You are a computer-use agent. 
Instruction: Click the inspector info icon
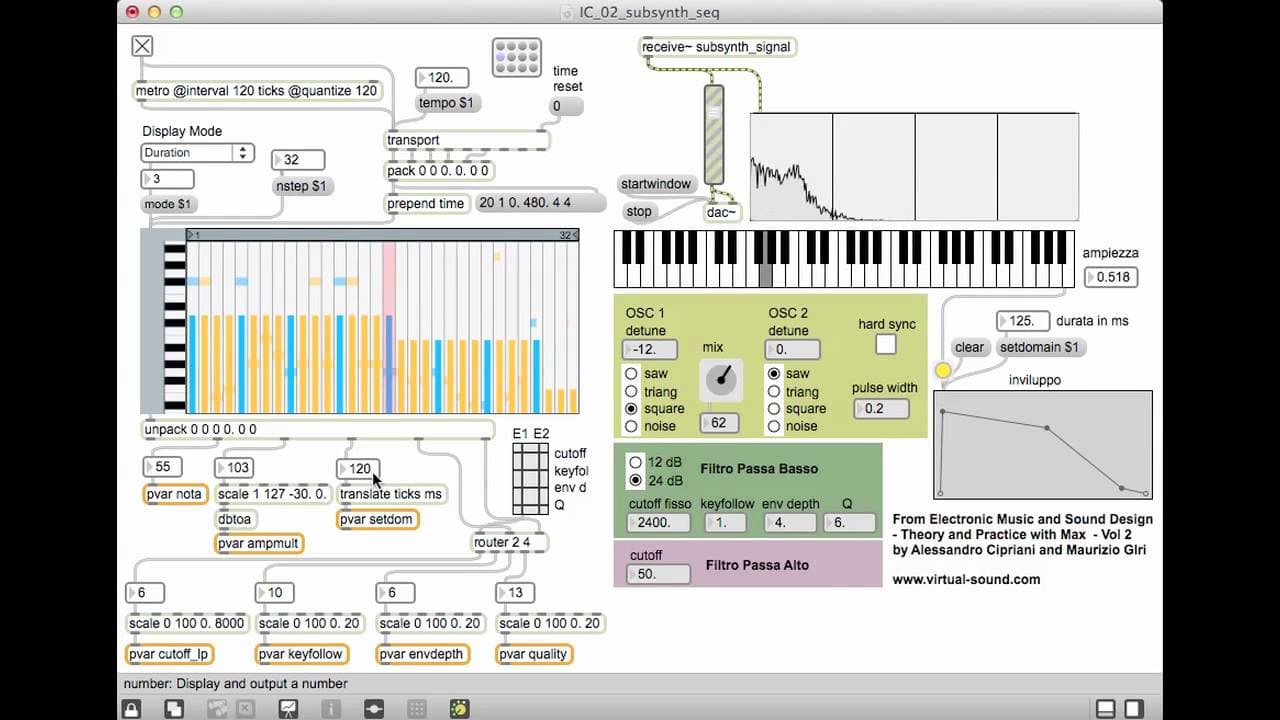pyautogui.click(x=331, y=708)
